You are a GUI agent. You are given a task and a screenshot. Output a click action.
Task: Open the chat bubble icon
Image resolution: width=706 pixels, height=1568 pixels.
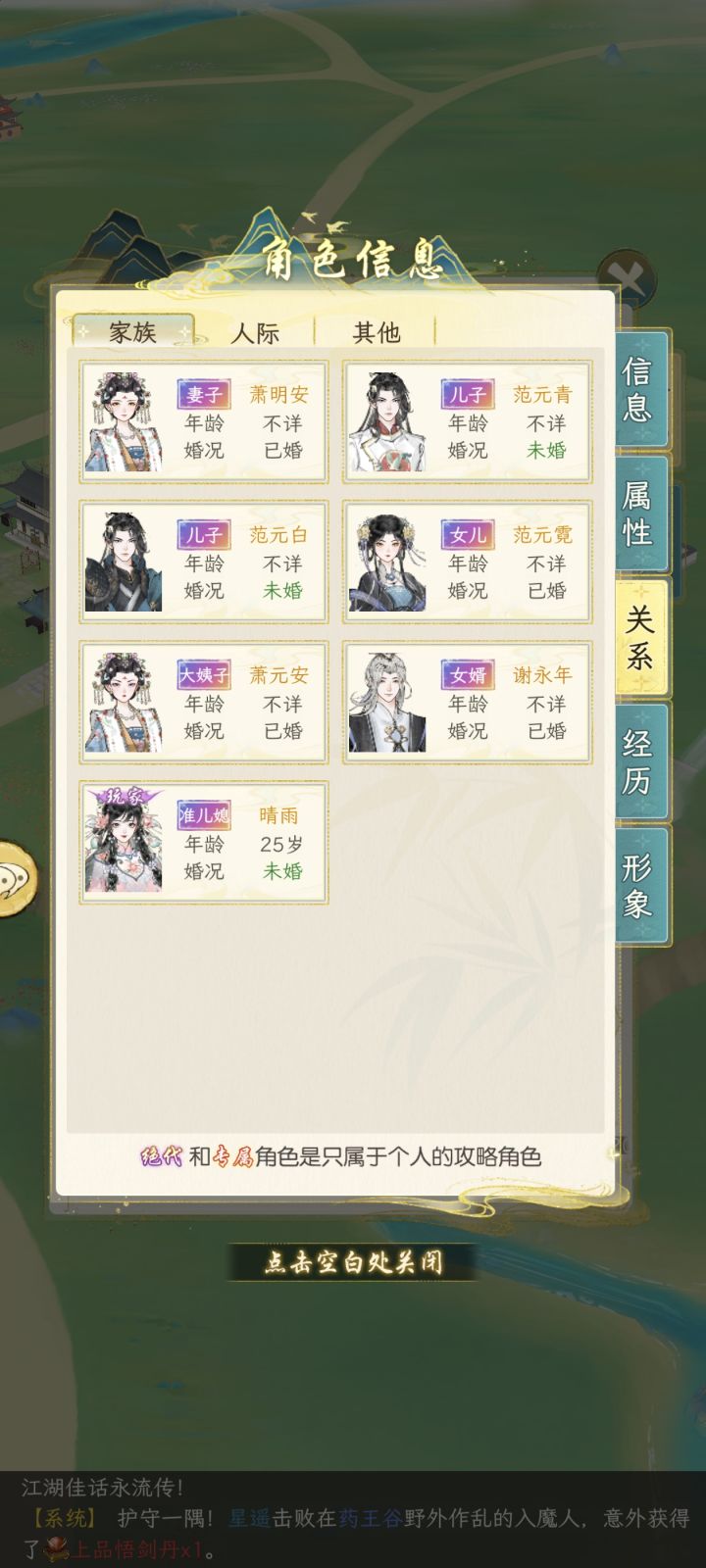click(x=14, y=880)
